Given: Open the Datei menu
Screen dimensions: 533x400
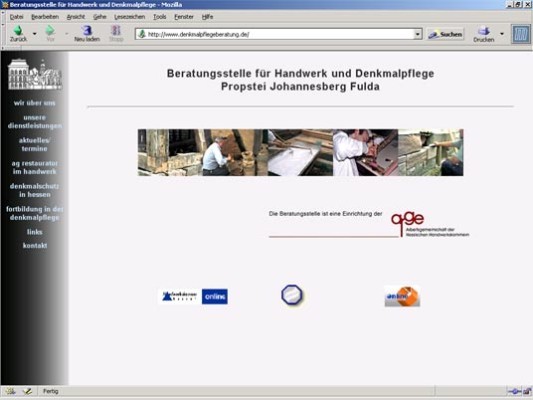Looking at the screenshot, I should pyautogui.click(x=16, y=17).
